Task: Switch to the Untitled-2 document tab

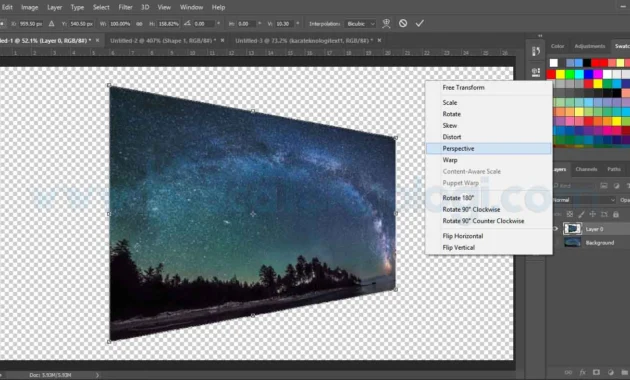Action: [x=163, y=41]
